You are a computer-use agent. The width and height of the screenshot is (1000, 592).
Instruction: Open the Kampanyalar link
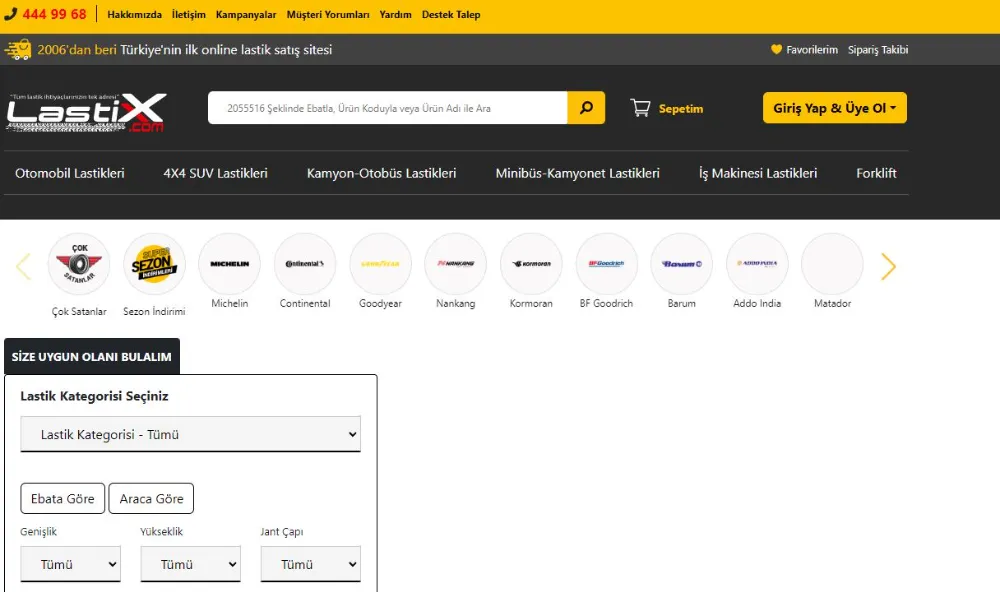pos(246,14)
